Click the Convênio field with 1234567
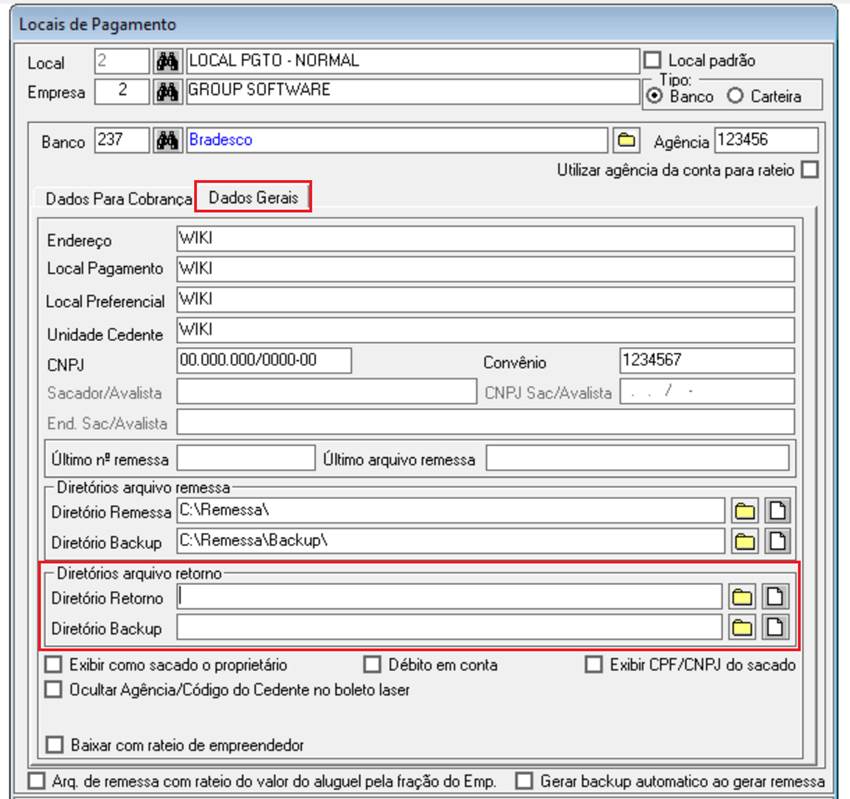This screenshot has height=799, width=850. pos(707,360)
